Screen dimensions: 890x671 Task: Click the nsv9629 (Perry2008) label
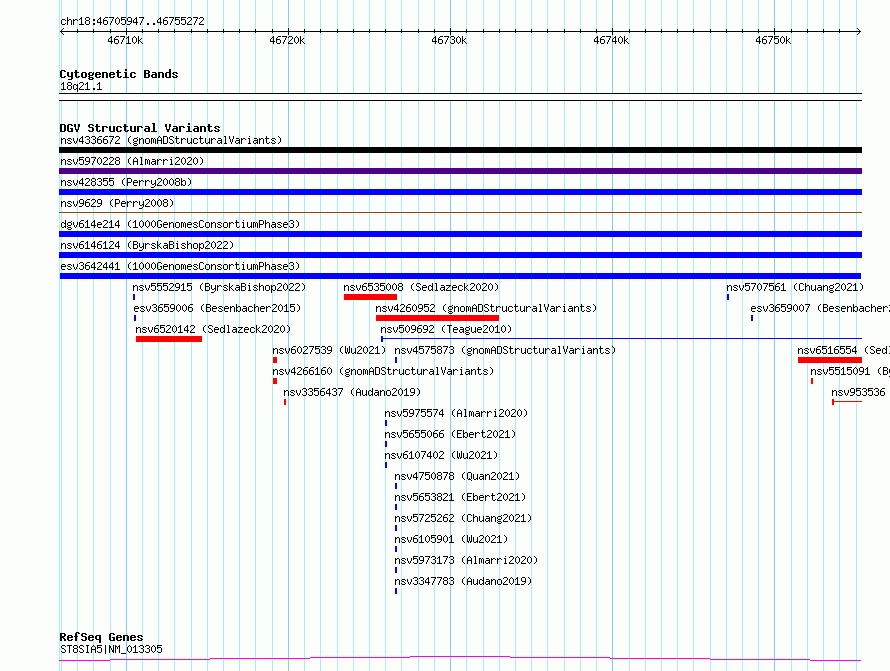click(117, 203)
